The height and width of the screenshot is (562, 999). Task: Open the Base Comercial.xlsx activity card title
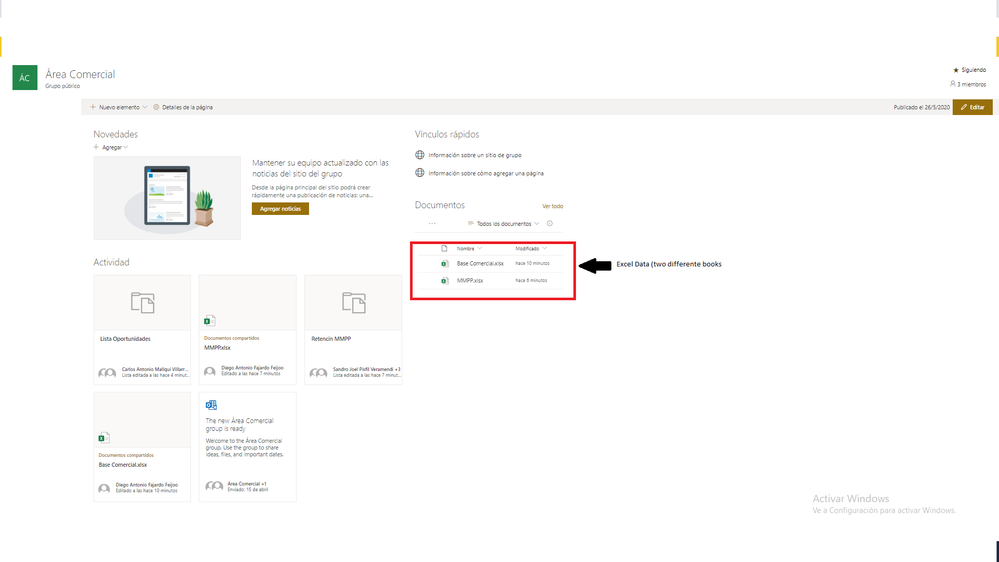[x=122, y=465]
